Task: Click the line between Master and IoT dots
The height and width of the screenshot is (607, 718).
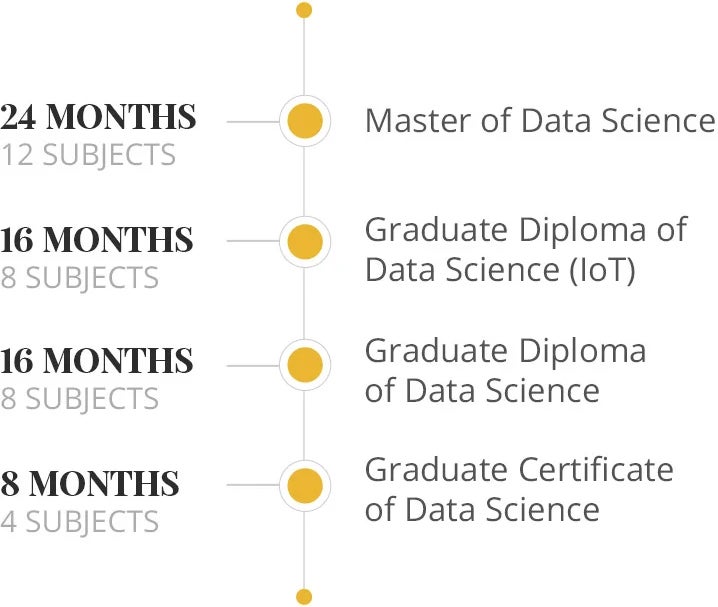Action: 304,181
